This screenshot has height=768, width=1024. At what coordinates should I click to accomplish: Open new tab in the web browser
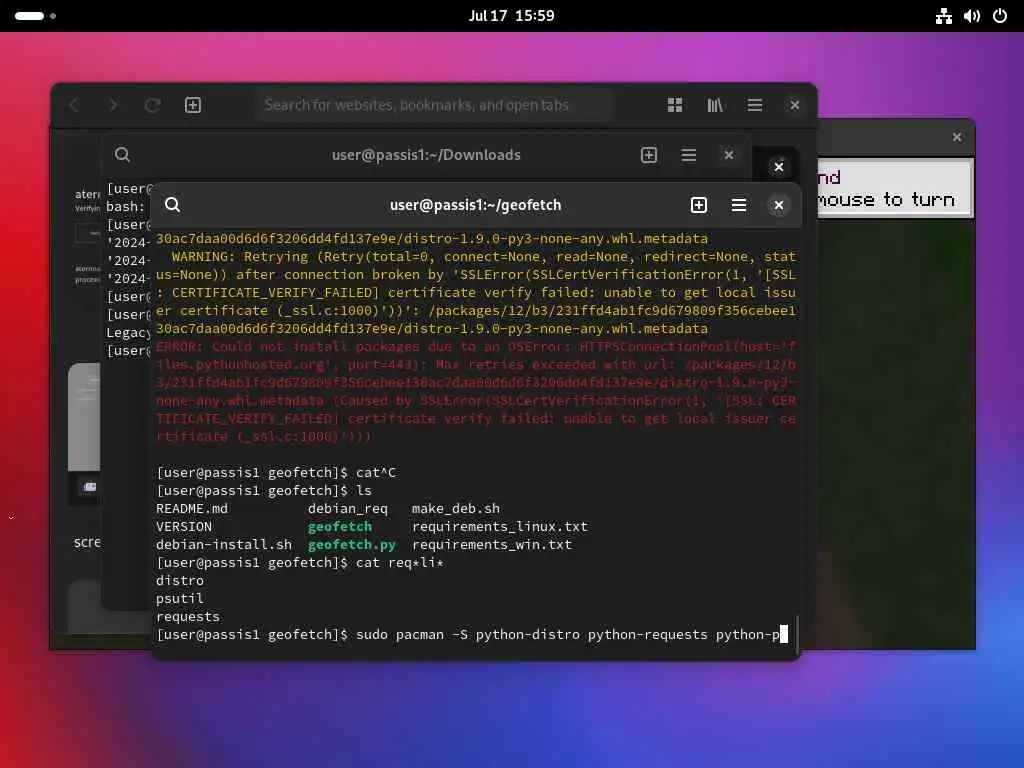tap(193, 105)
